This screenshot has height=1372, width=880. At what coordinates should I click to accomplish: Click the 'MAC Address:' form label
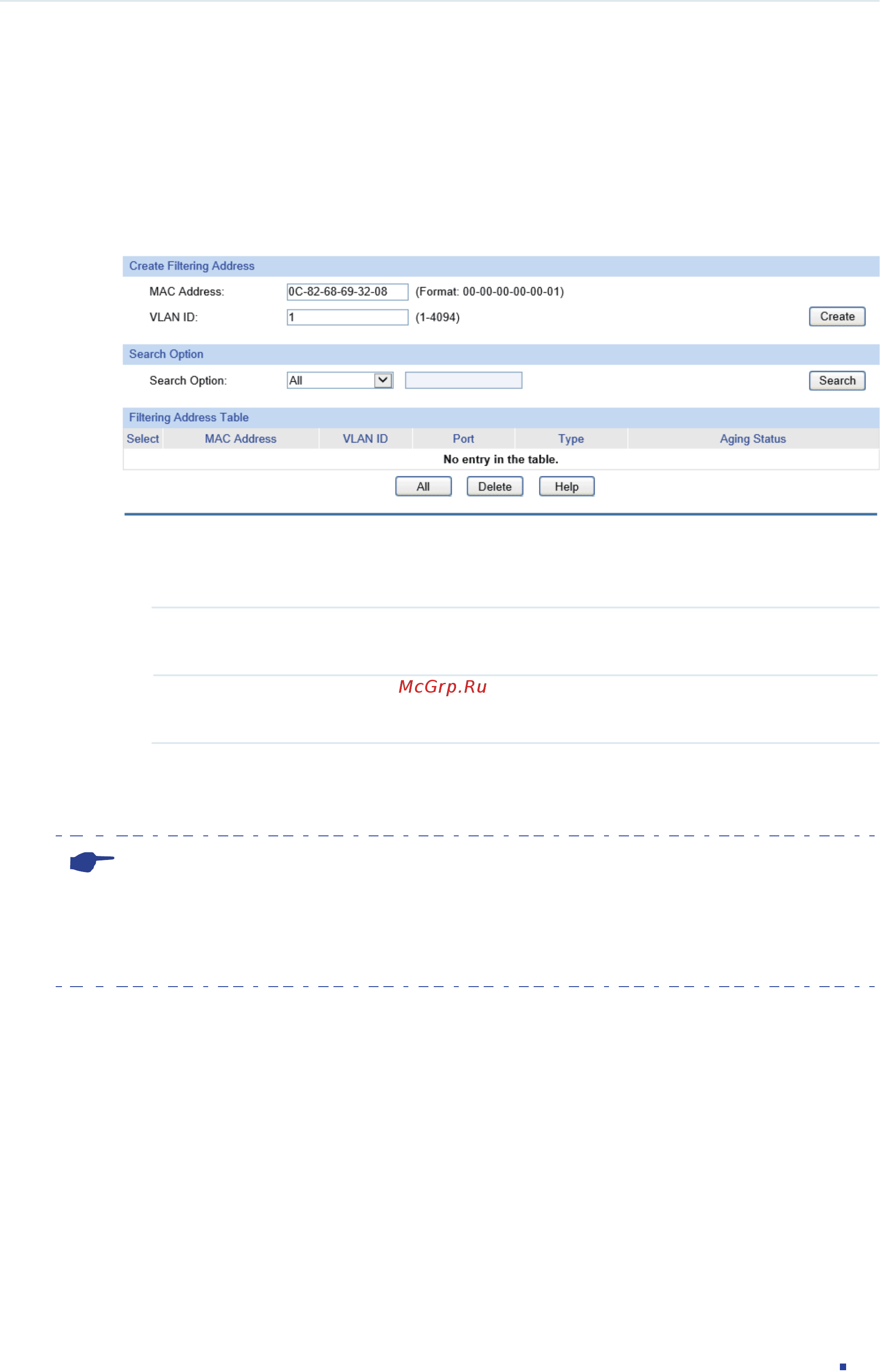coord(187,292)
